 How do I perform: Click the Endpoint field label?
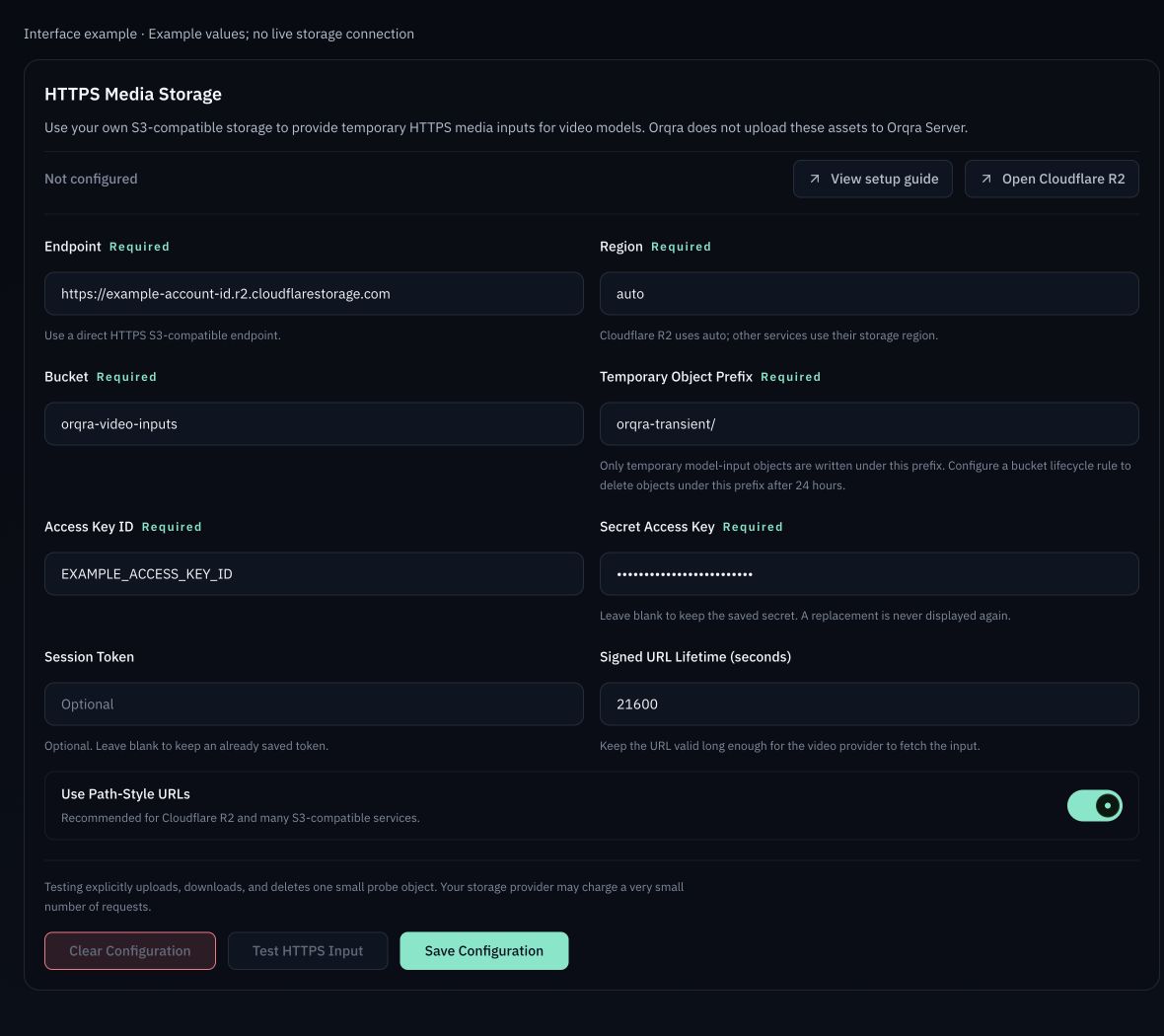(x=73, y=247)
